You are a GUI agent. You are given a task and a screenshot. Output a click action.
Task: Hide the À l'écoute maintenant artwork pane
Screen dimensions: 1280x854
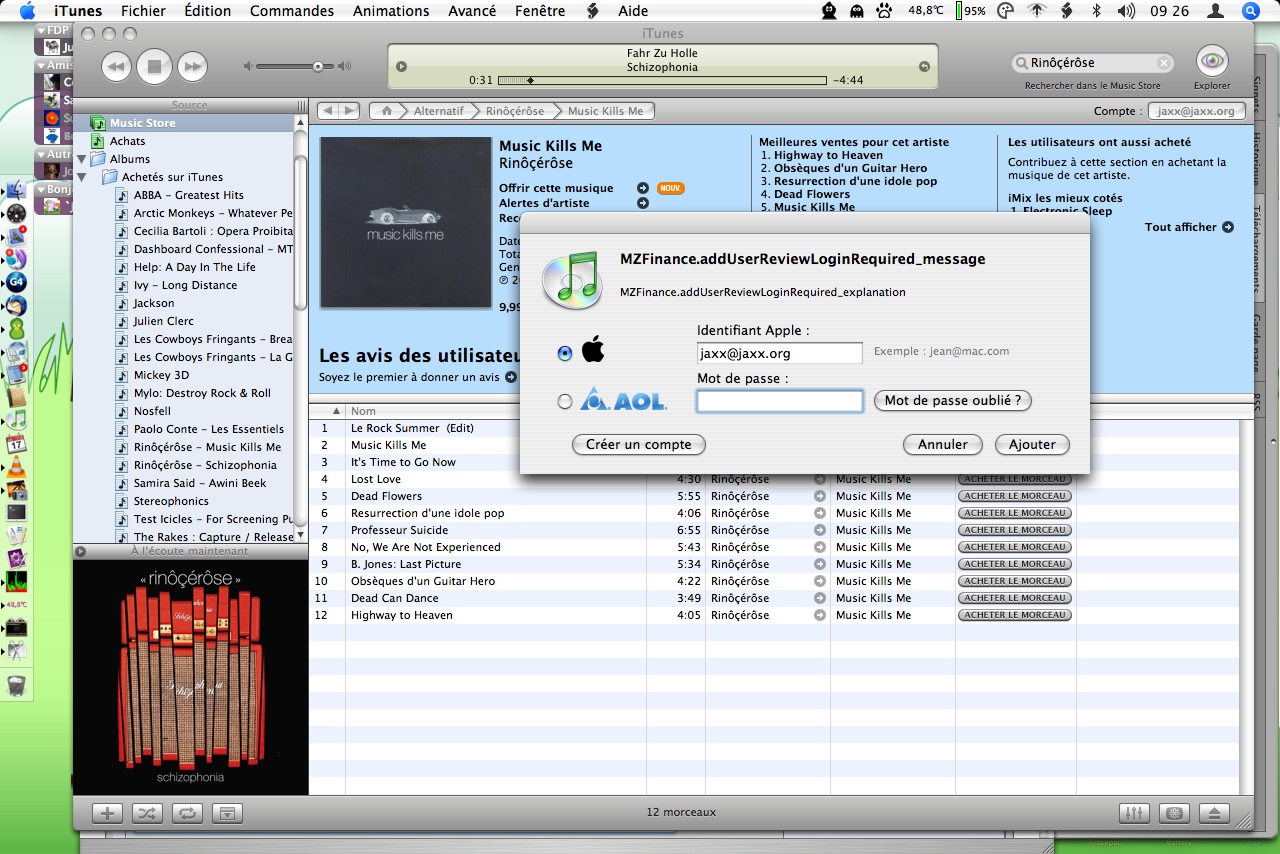pos(82,551)
